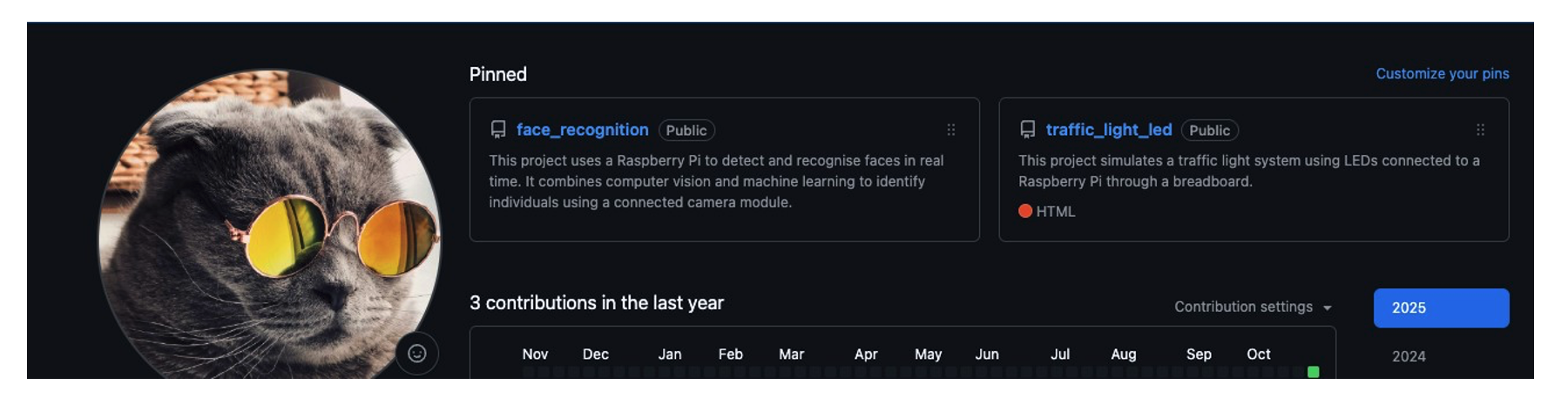Grab the drag handle on traffic_light_led card
The image size is (1568, 412).
[1480, 130]
